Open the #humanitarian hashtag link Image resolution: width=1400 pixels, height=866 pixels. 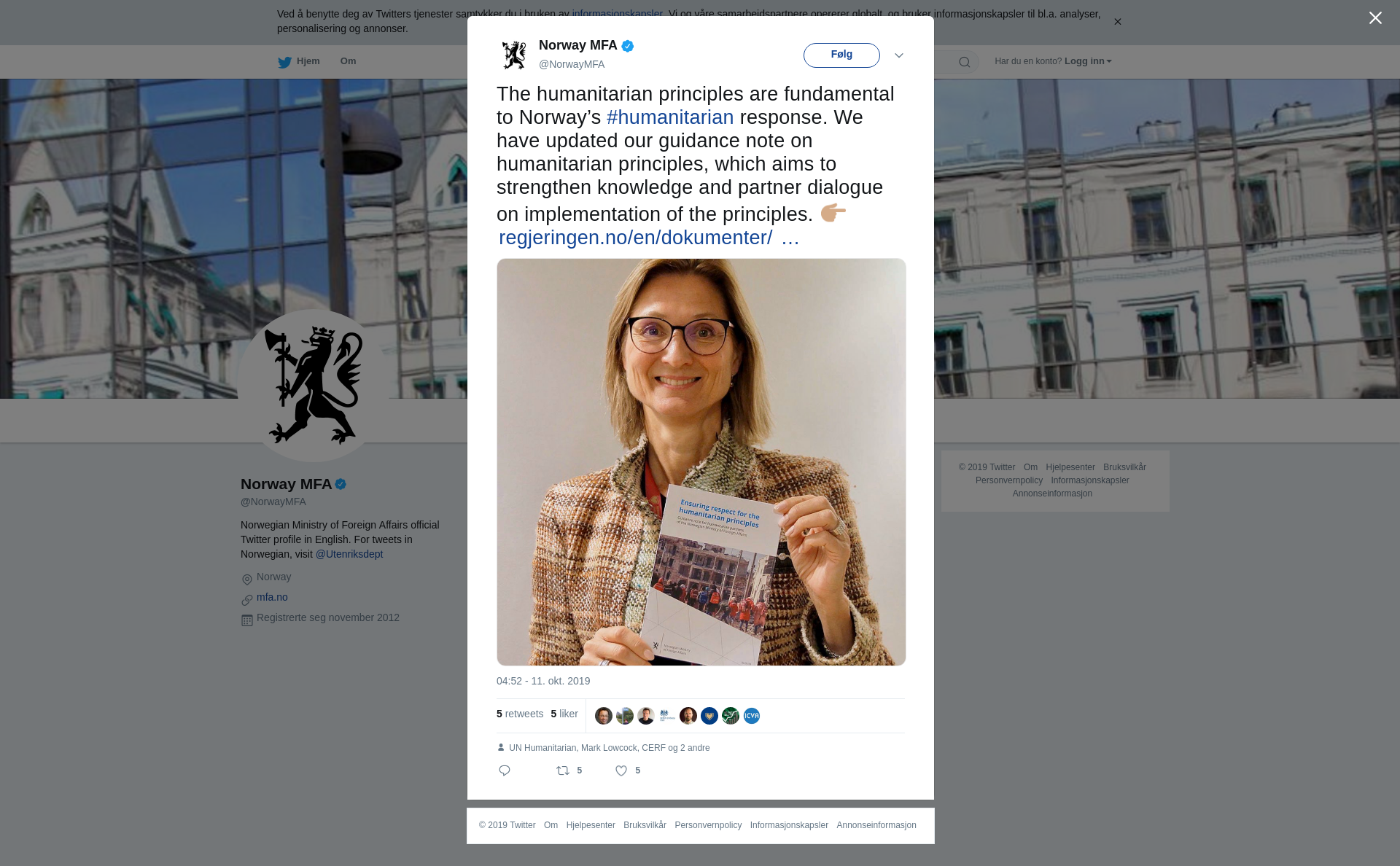click(670, 117)
